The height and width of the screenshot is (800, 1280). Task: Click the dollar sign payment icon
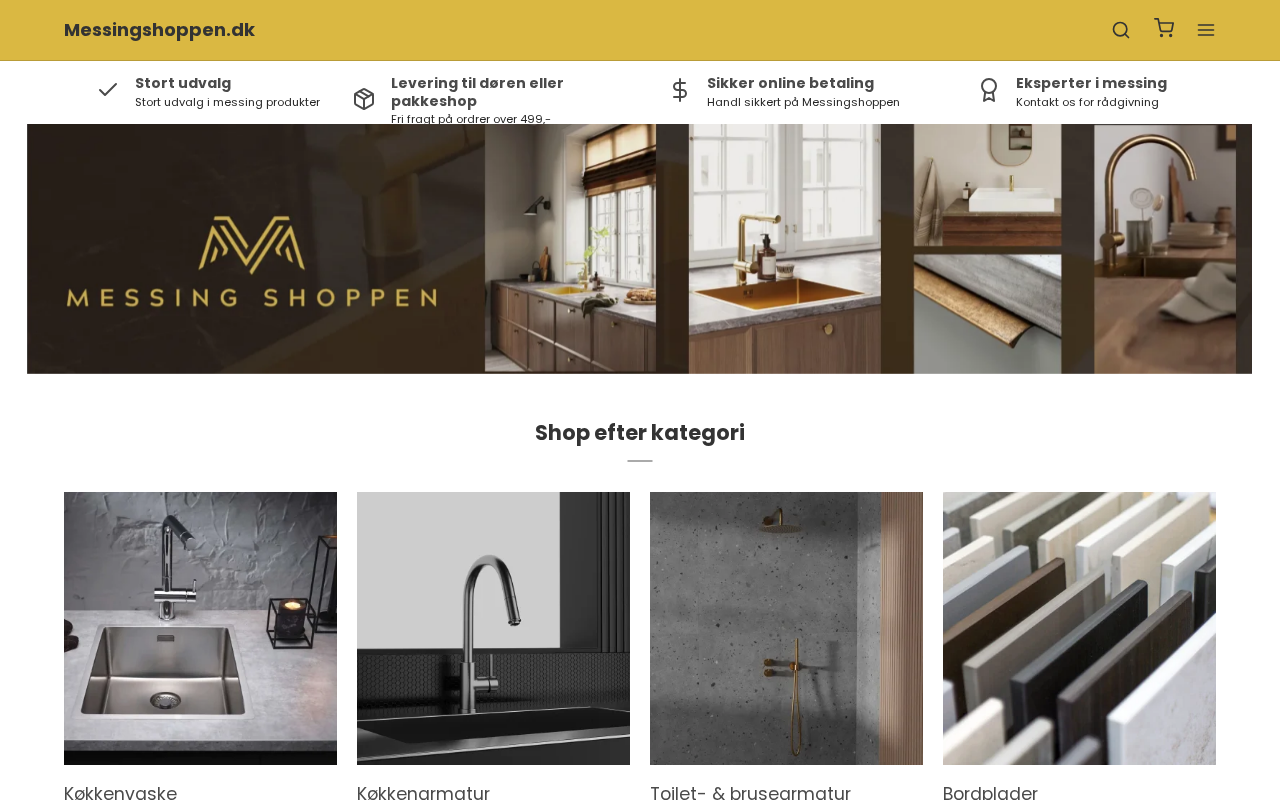click(x=680, y=90)
